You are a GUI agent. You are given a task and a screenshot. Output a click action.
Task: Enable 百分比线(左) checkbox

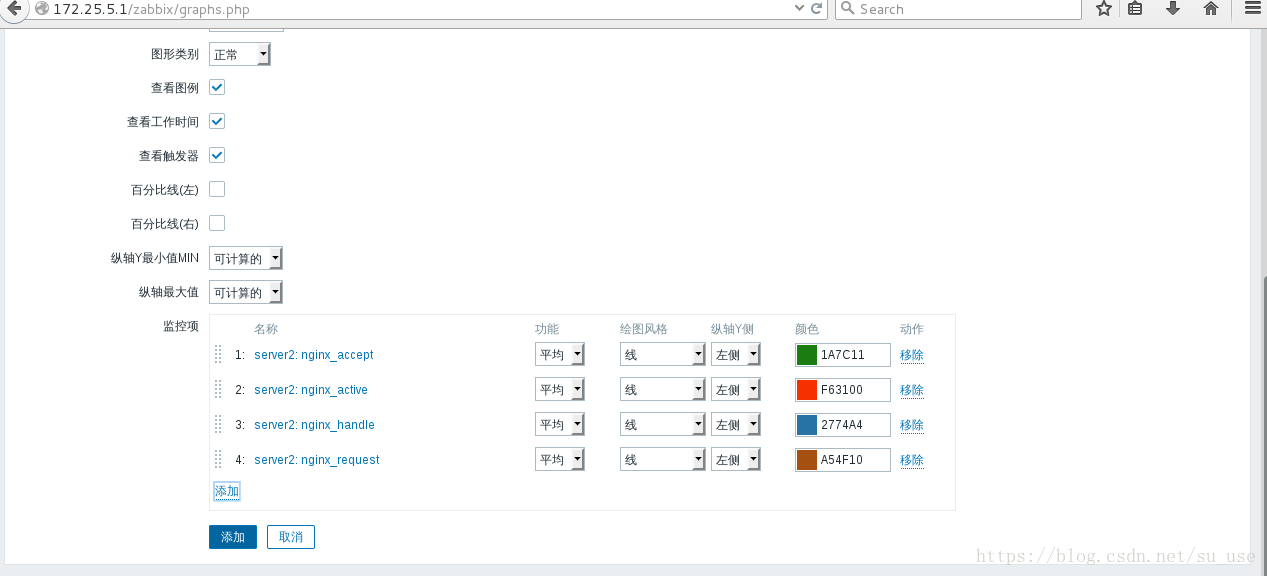(217, 189)
